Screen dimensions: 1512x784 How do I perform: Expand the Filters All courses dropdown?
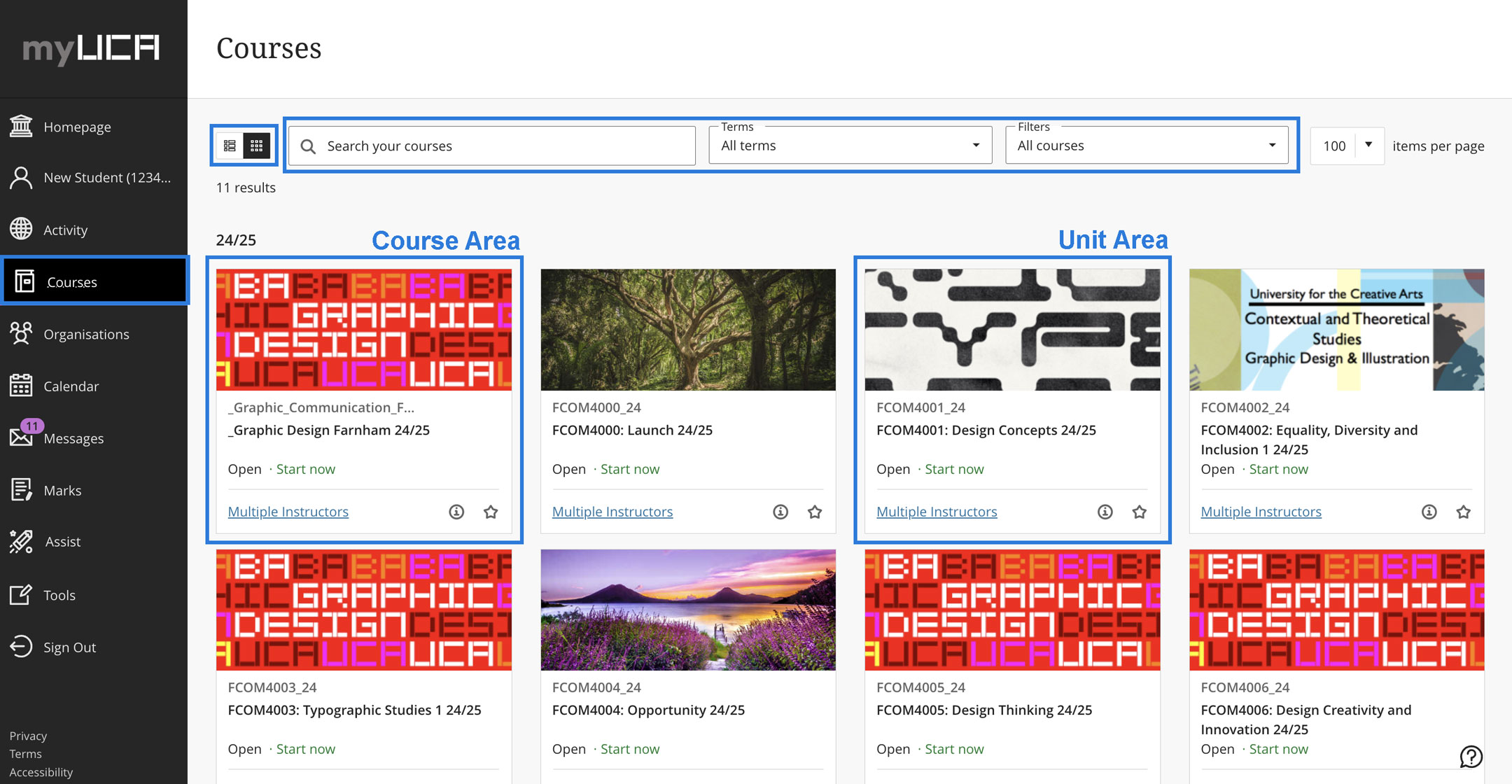coord(1147,145)
